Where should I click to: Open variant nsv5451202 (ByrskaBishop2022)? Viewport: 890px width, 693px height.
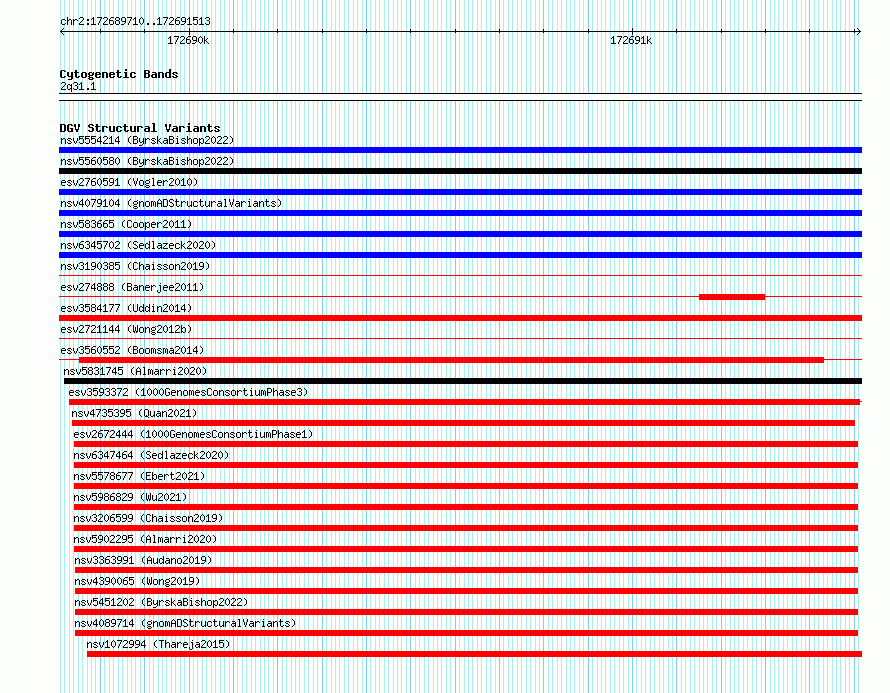(x=161, y=602)
